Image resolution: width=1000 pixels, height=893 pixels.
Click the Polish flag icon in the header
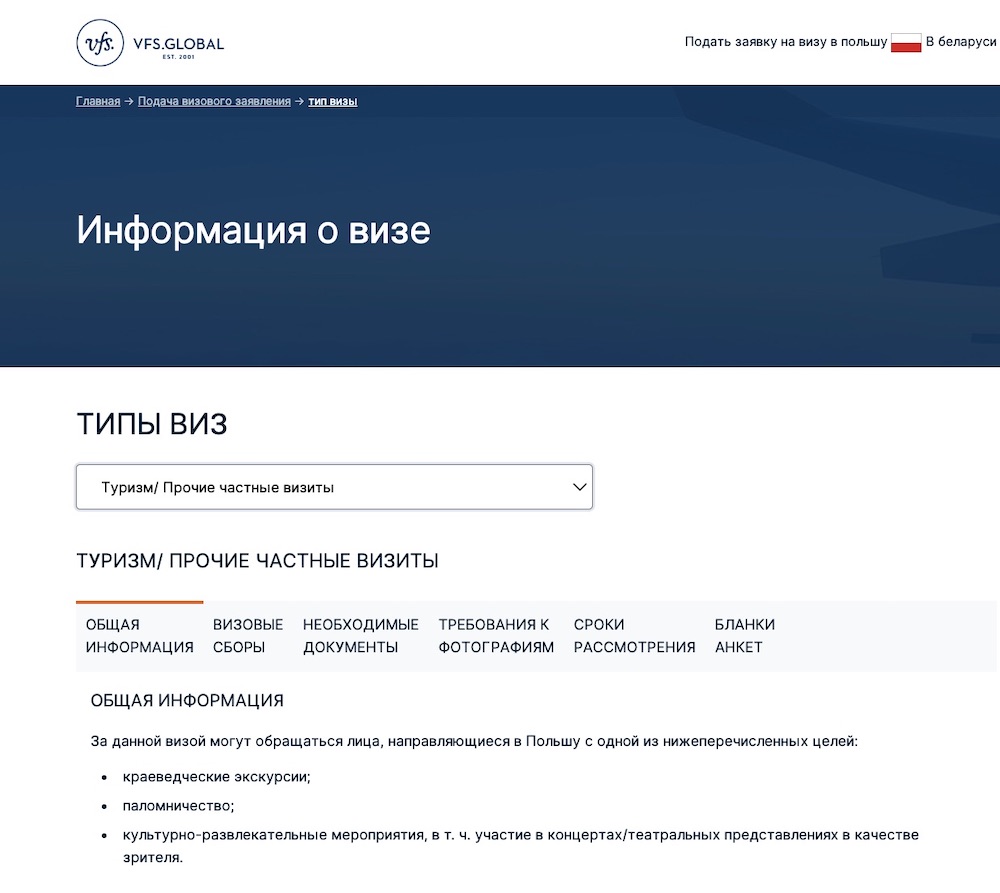tap(907, 42)
